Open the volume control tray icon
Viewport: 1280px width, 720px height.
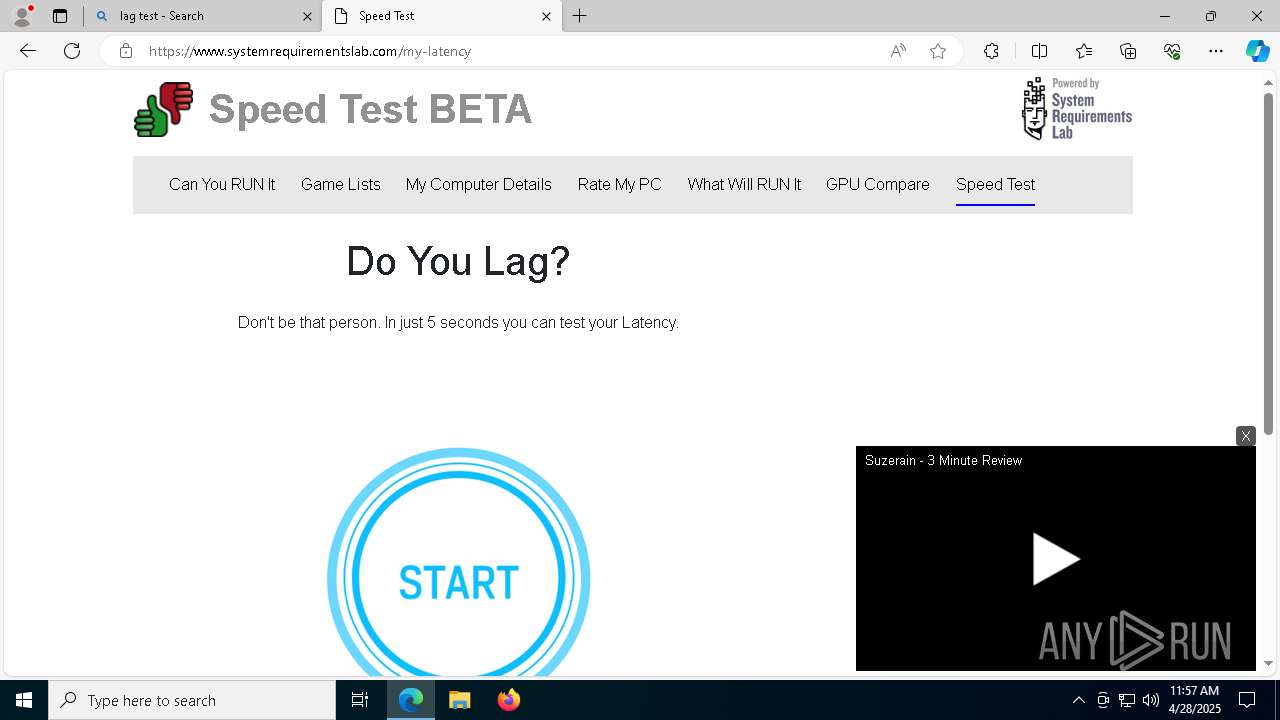tap(1151, 700)
